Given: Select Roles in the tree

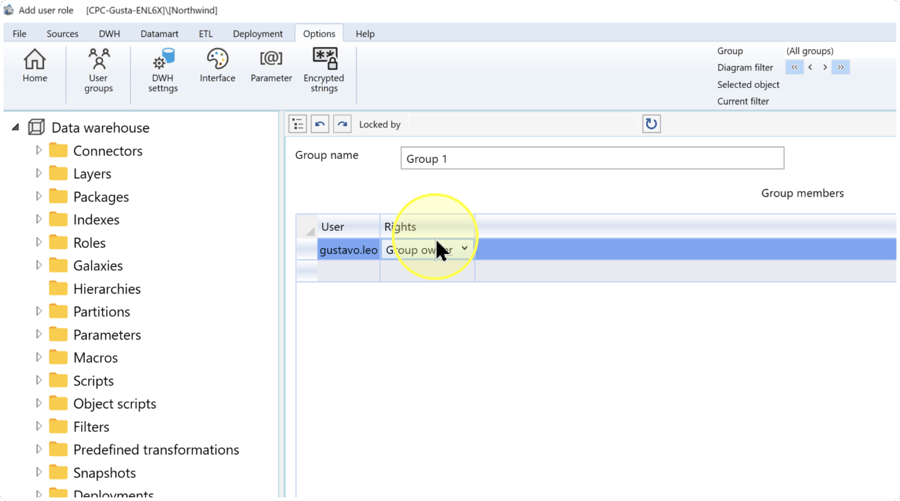Looking at the screenshot, I should (x=90, y=243).
